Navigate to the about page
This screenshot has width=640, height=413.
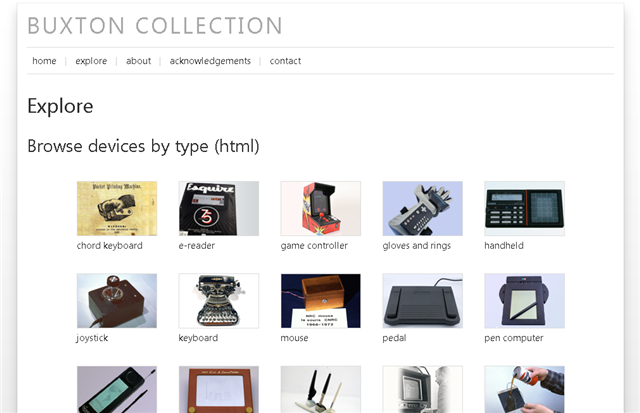point(139,61)
